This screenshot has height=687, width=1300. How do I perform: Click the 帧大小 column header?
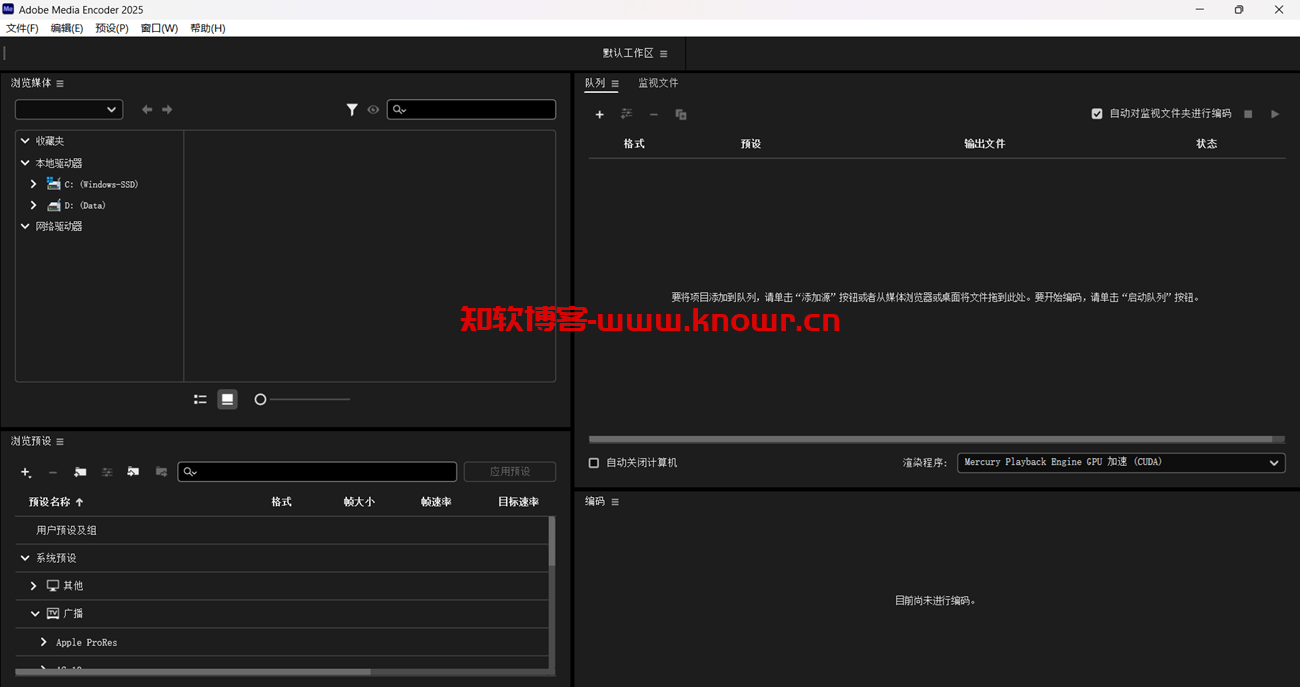point(359,502)
